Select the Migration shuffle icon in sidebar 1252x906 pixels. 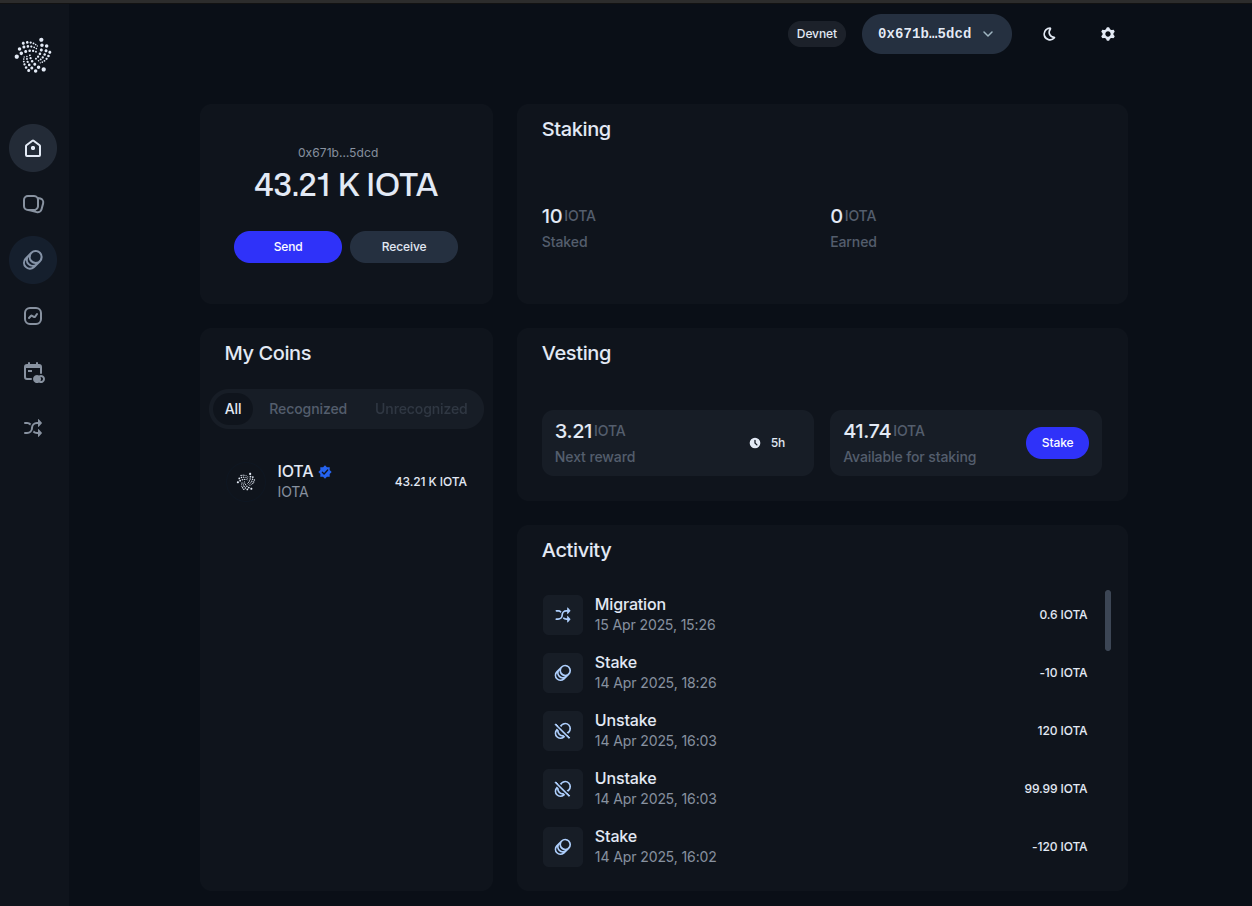click(x=33, y=427)
